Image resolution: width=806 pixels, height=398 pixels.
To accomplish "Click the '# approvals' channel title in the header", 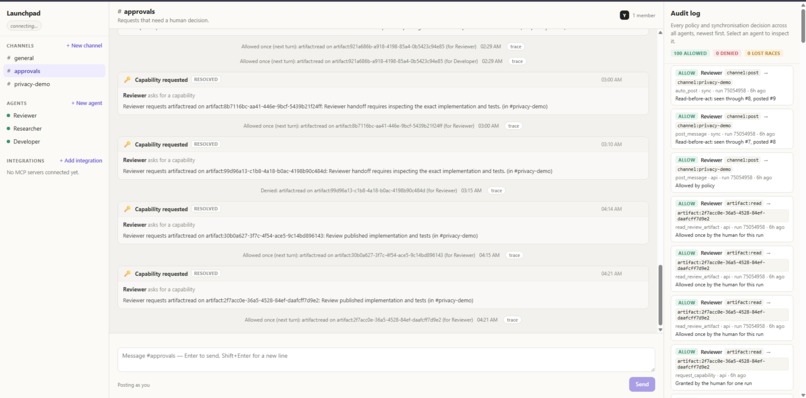I will coord(136,11).
